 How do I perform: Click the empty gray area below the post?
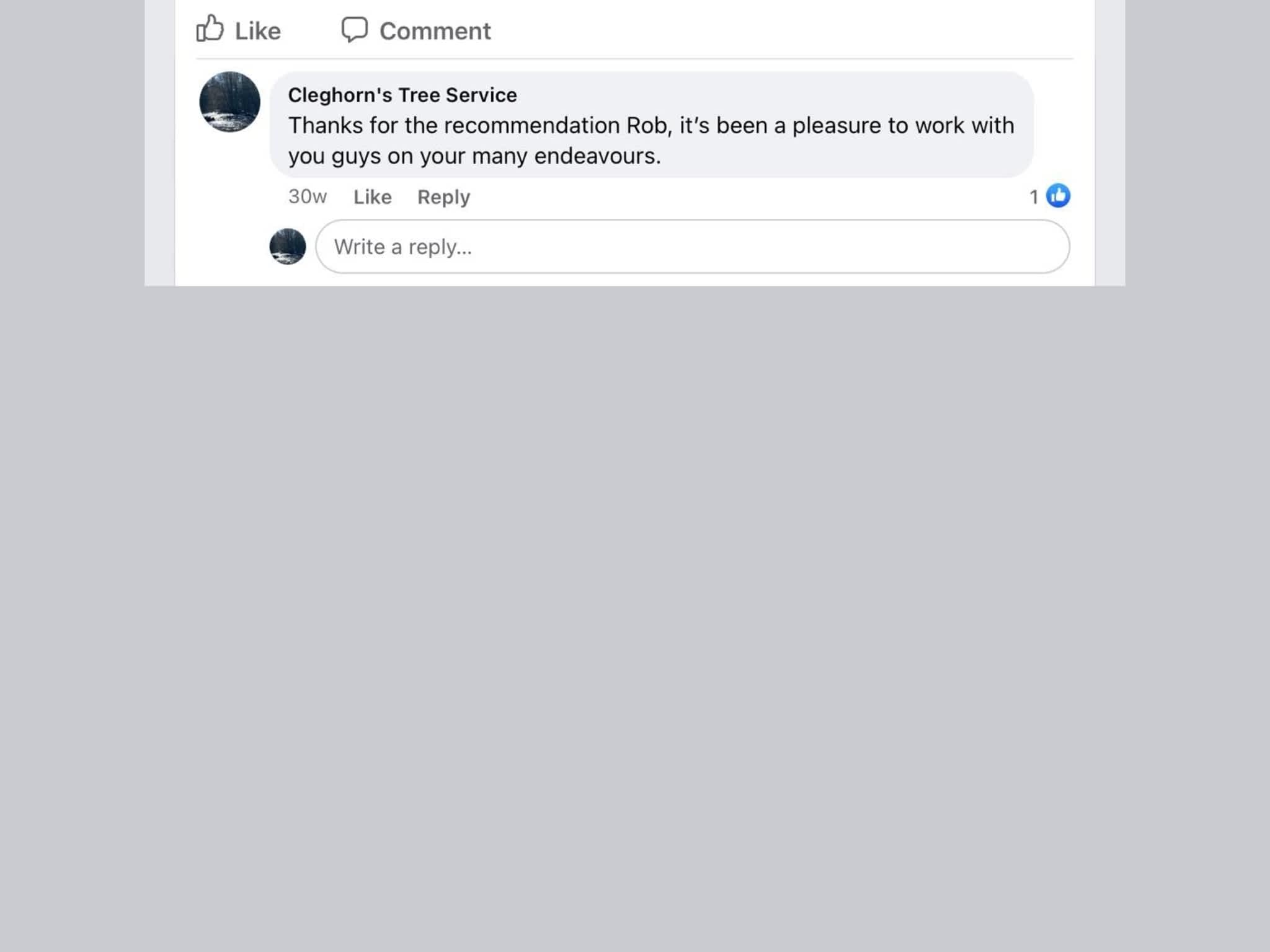pyautogui.click(x=635, y=620)
